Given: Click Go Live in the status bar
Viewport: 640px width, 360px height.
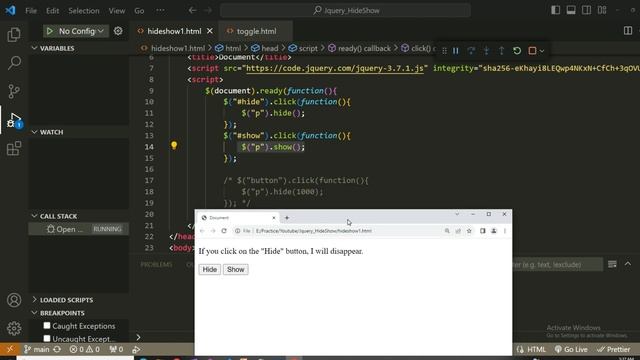Looking at the screenshot, I should 571,349.
